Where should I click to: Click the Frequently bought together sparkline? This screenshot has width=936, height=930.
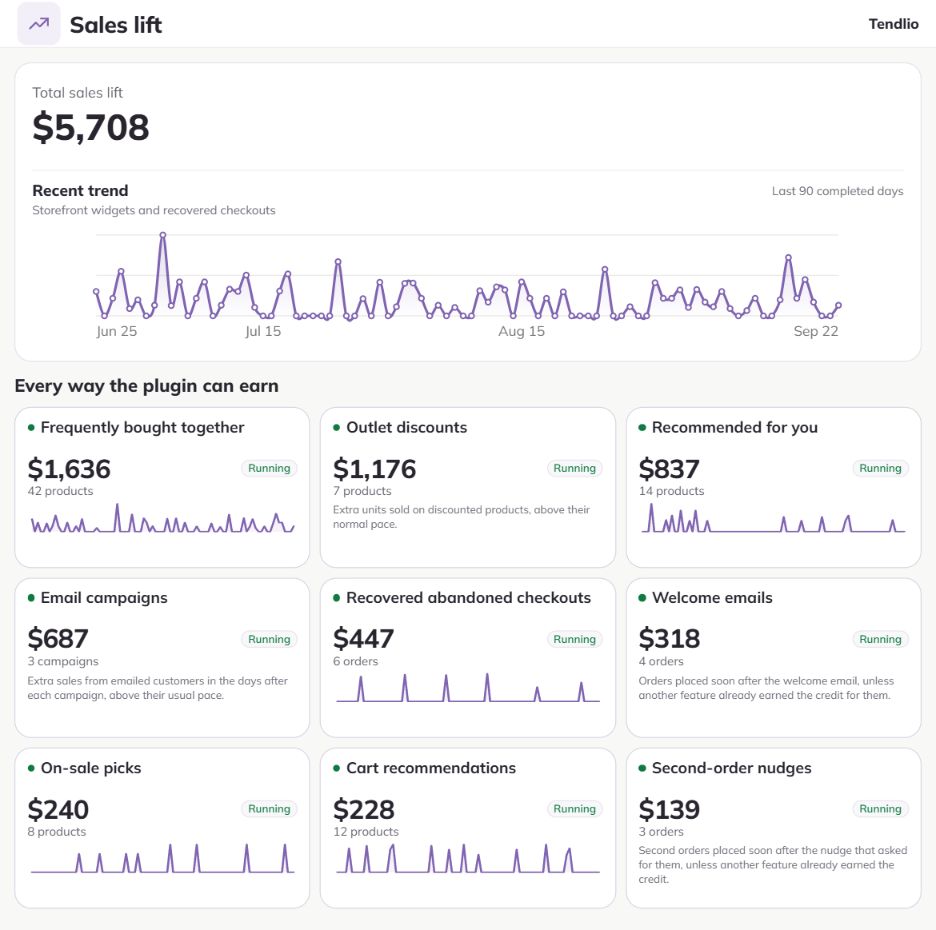(x=162, y=518)
